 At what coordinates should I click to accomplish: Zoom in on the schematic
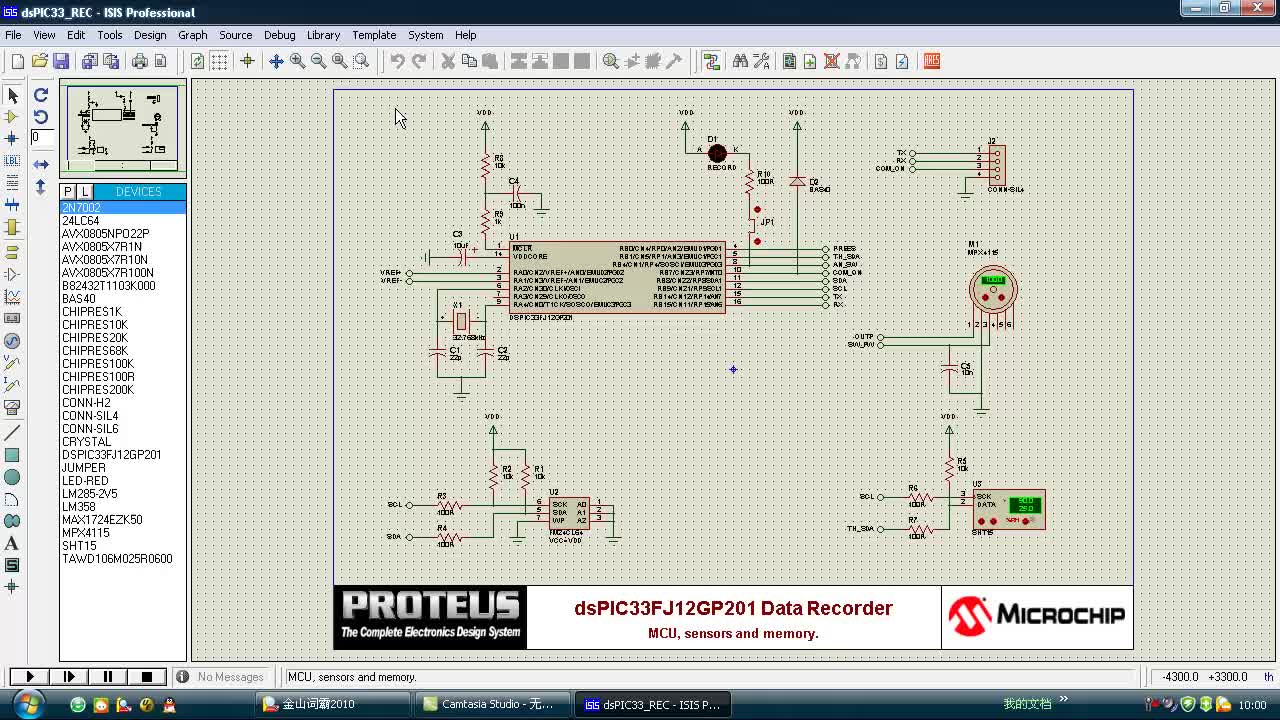[297, 61]
